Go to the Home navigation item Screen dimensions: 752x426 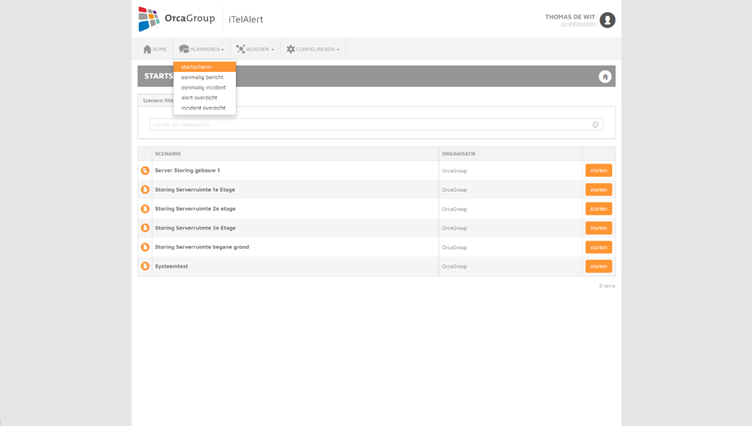coord(155,49)
